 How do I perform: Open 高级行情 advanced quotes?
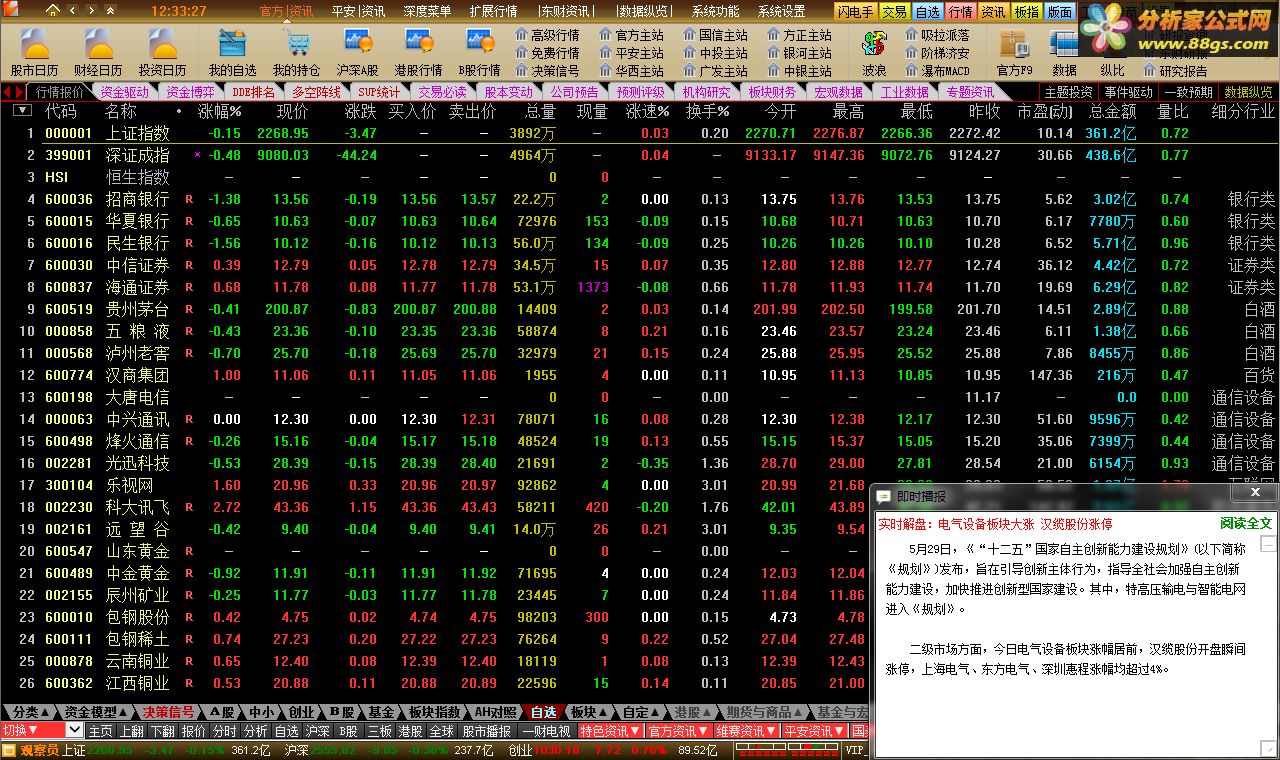547,35
